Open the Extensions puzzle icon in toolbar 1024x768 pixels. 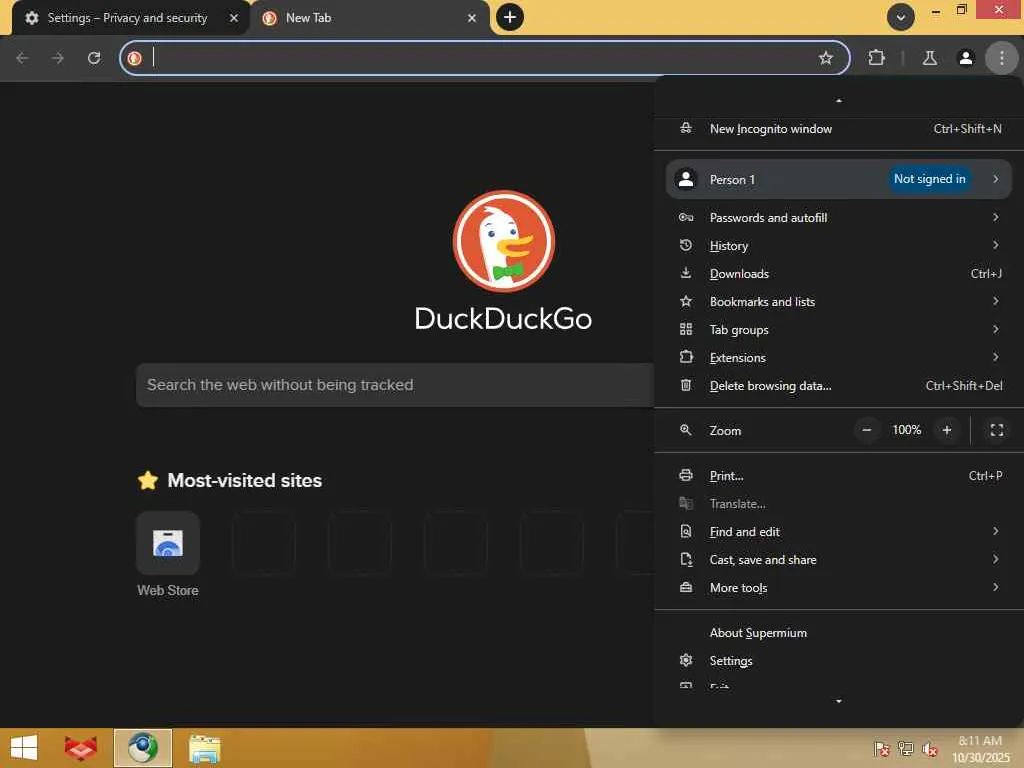click(876, 58)
